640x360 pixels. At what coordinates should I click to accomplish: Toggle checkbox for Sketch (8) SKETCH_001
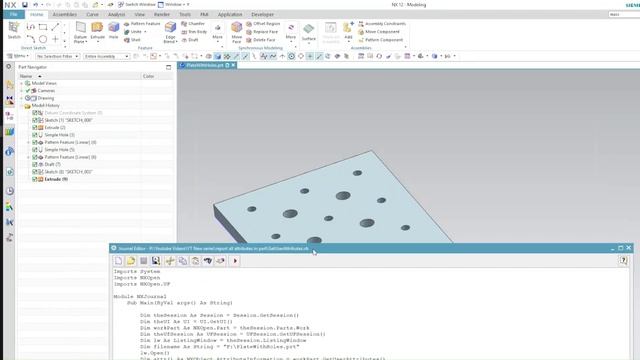pyautogui.click(x=35, y=172)
